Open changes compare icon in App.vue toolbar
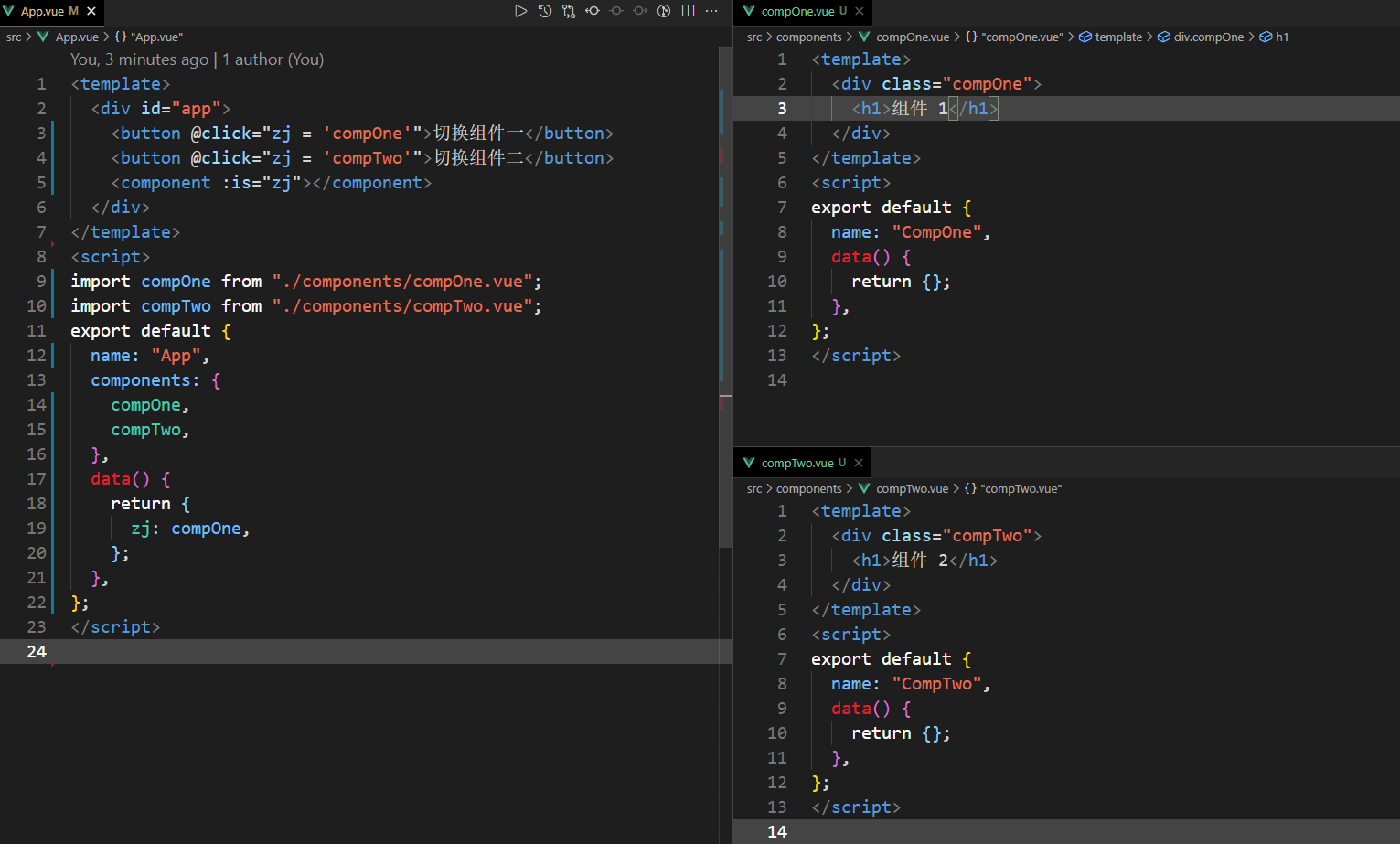The height and width of the screenshot is (844, 1400). point(569,11)
